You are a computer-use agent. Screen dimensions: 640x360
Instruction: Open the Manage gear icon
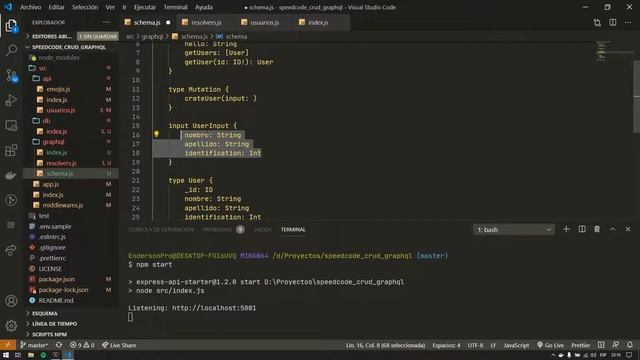coord(11,325)
